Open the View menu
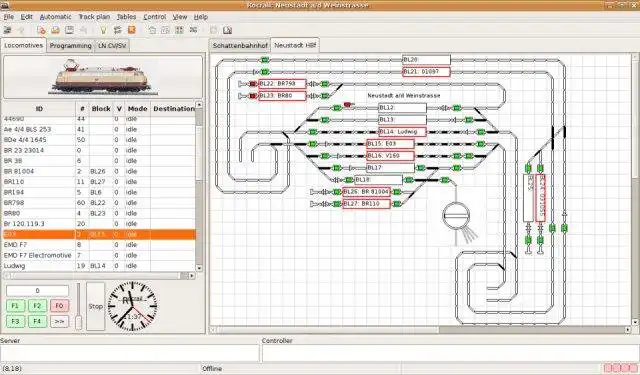The height and width of the screenshot is (375, 640). tap(180, 17)
